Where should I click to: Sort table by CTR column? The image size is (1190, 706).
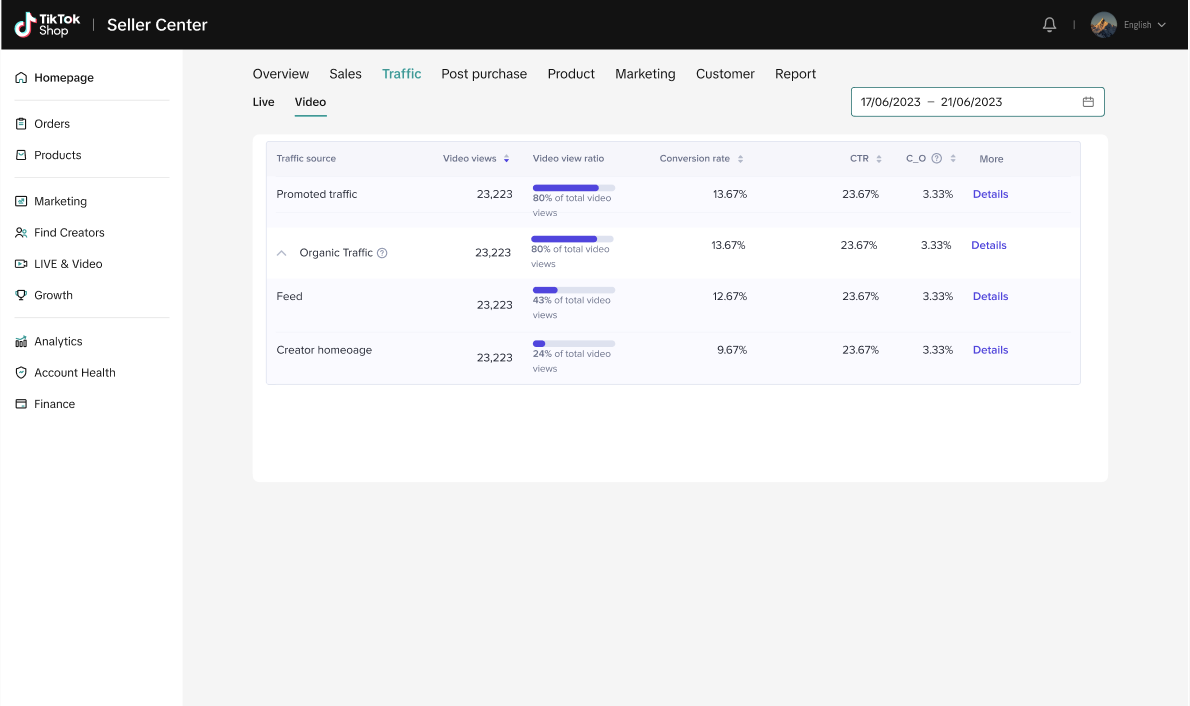(879, 159)
